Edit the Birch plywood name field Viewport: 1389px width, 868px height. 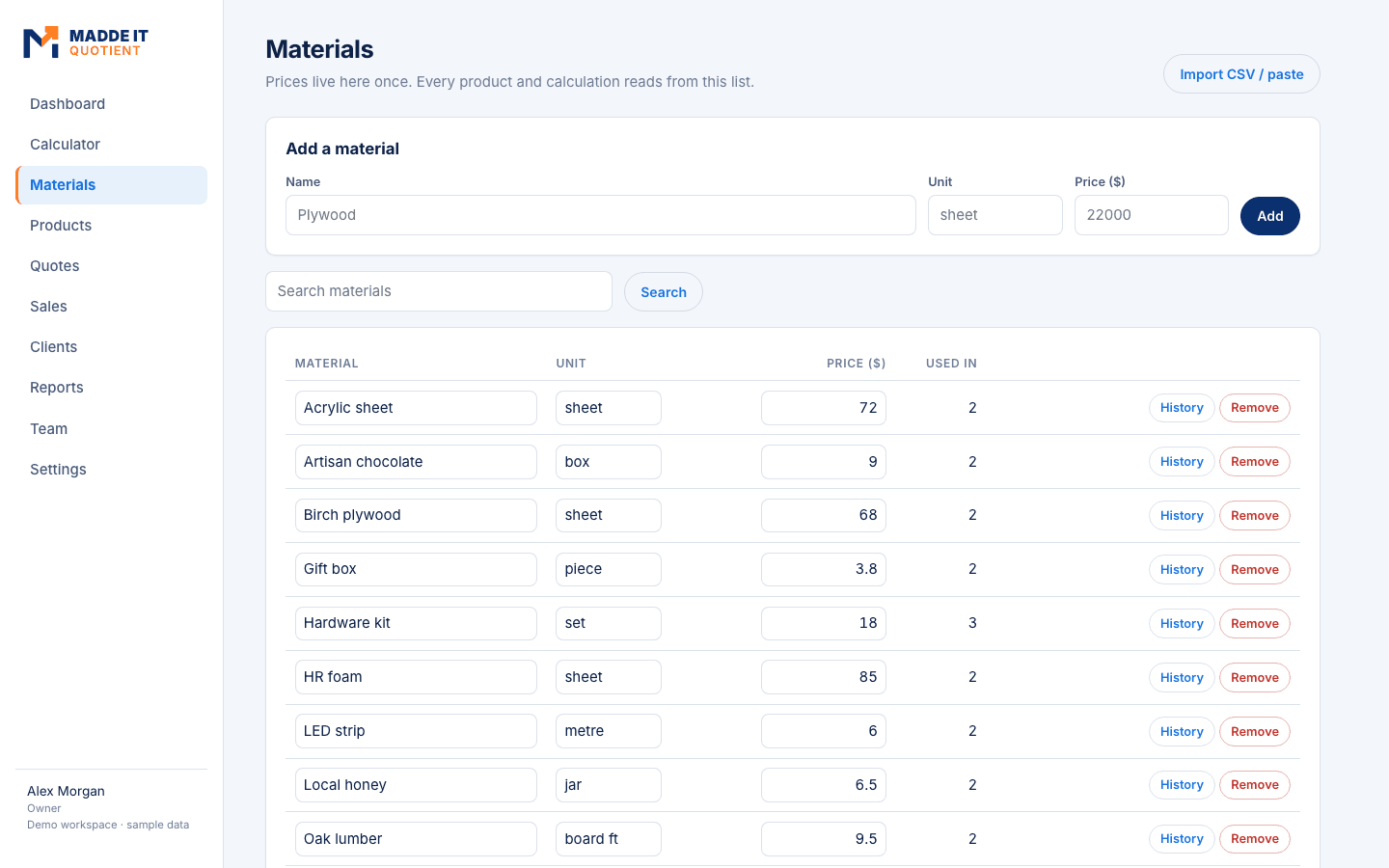(x=416, y=515)
